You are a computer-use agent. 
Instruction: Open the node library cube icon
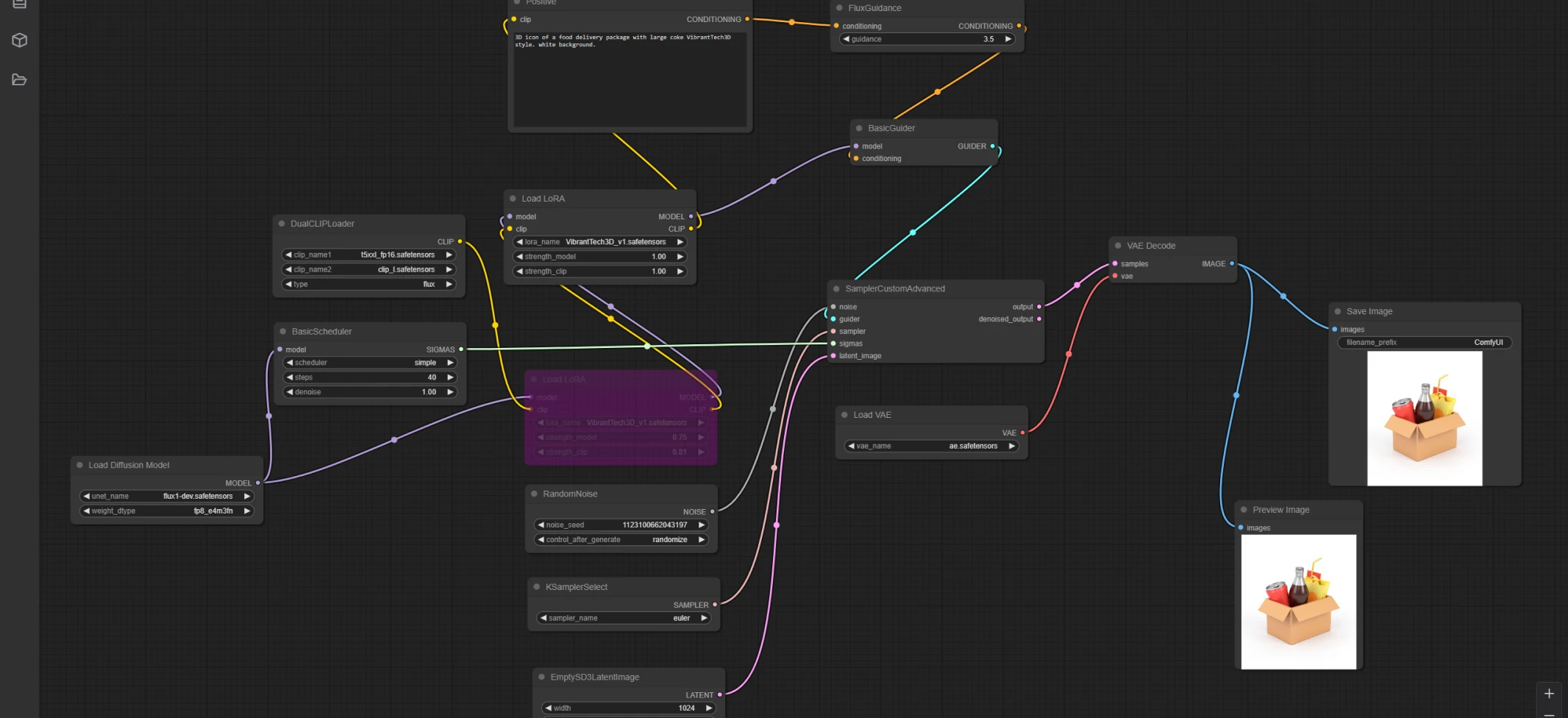point(20,40)
